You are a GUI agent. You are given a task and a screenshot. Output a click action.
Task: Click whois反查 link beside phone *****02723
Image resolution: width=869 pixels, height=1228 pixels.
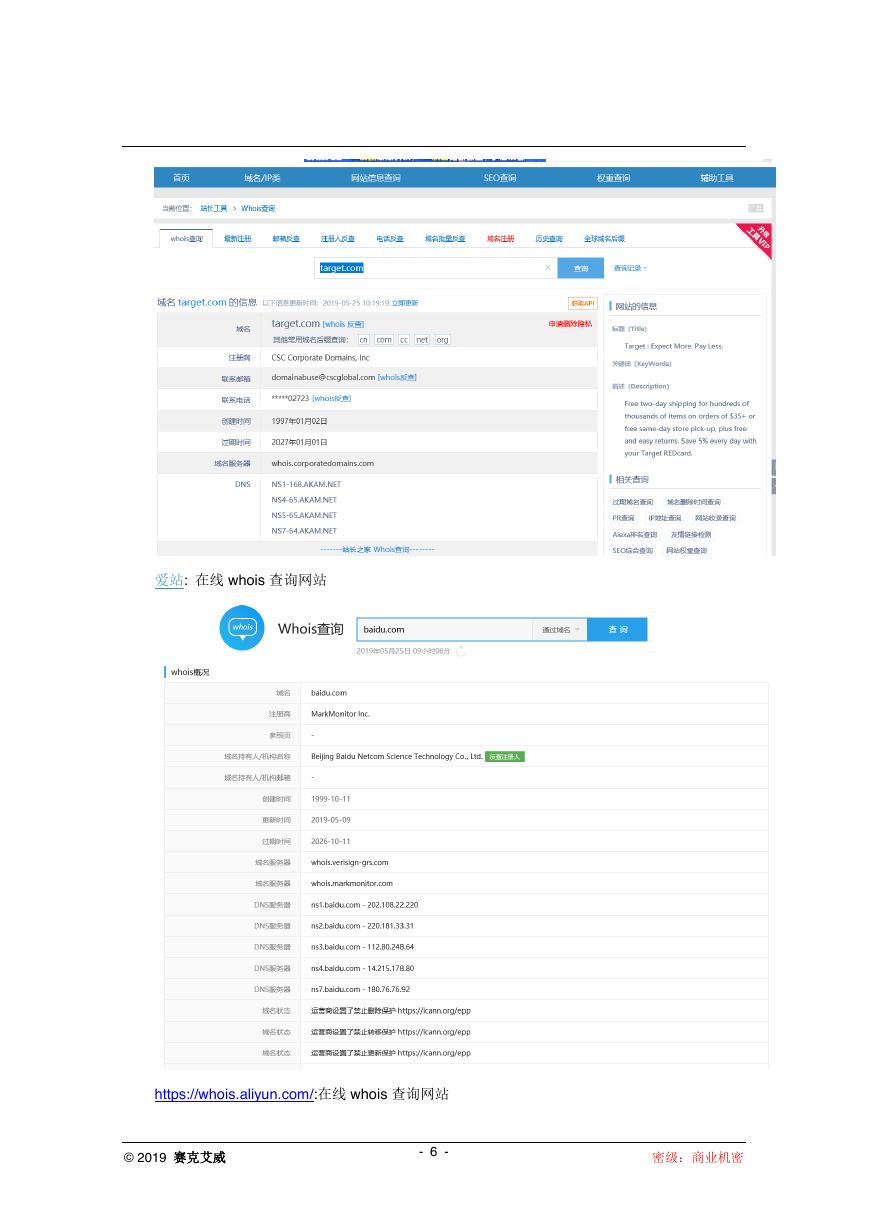pyautogui.click(x=331, y=399)
